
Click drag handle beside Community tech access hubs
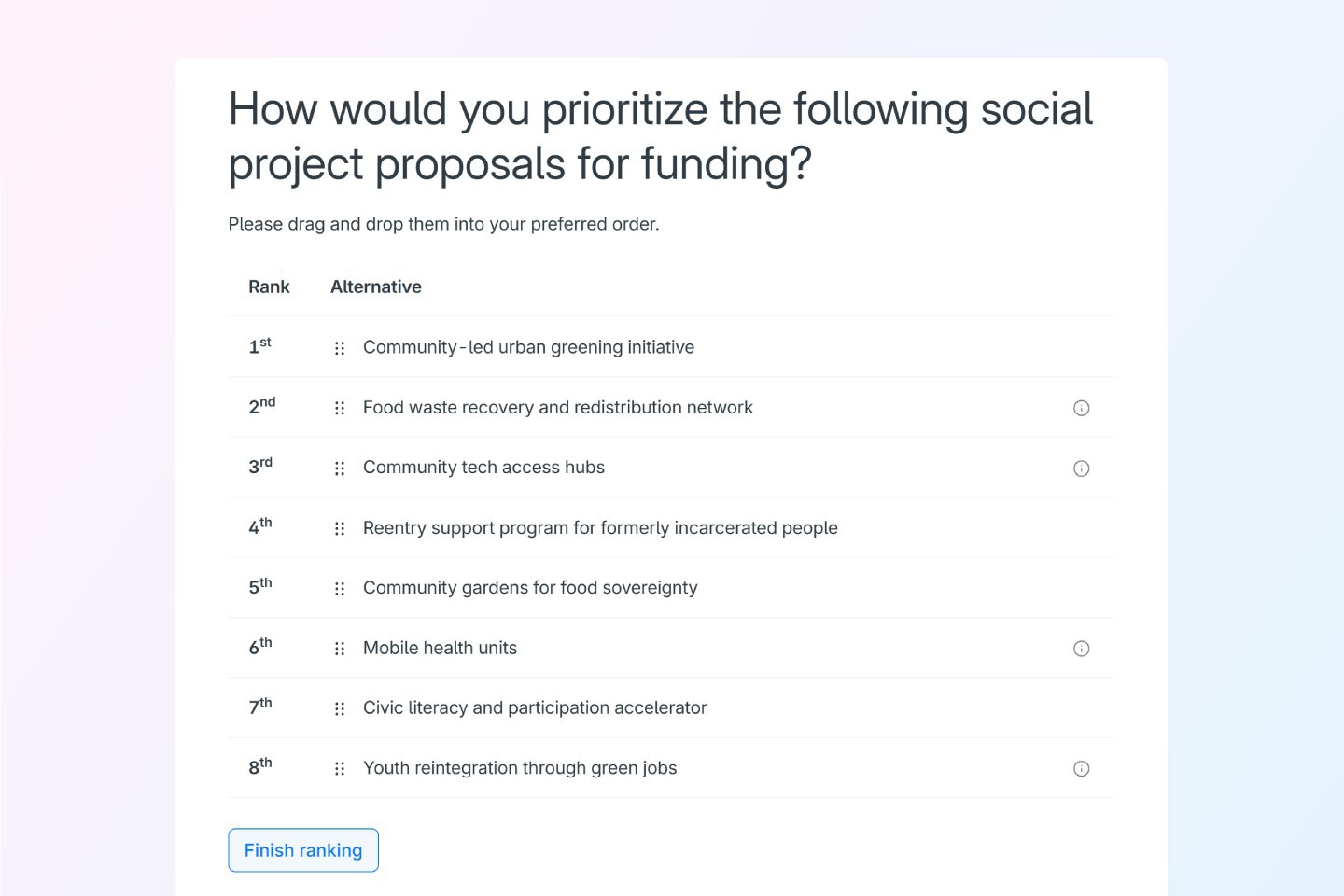[x=340, y=469]
